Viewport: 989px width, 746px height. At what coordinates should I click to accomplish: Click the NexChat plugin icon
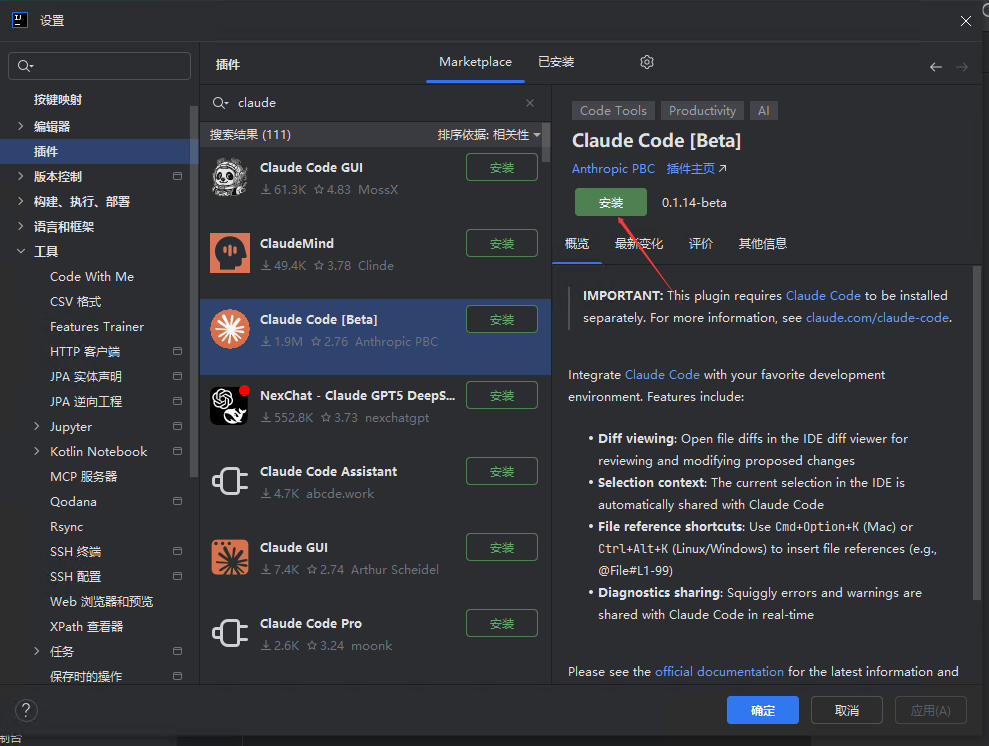click(x=229, y=405)
